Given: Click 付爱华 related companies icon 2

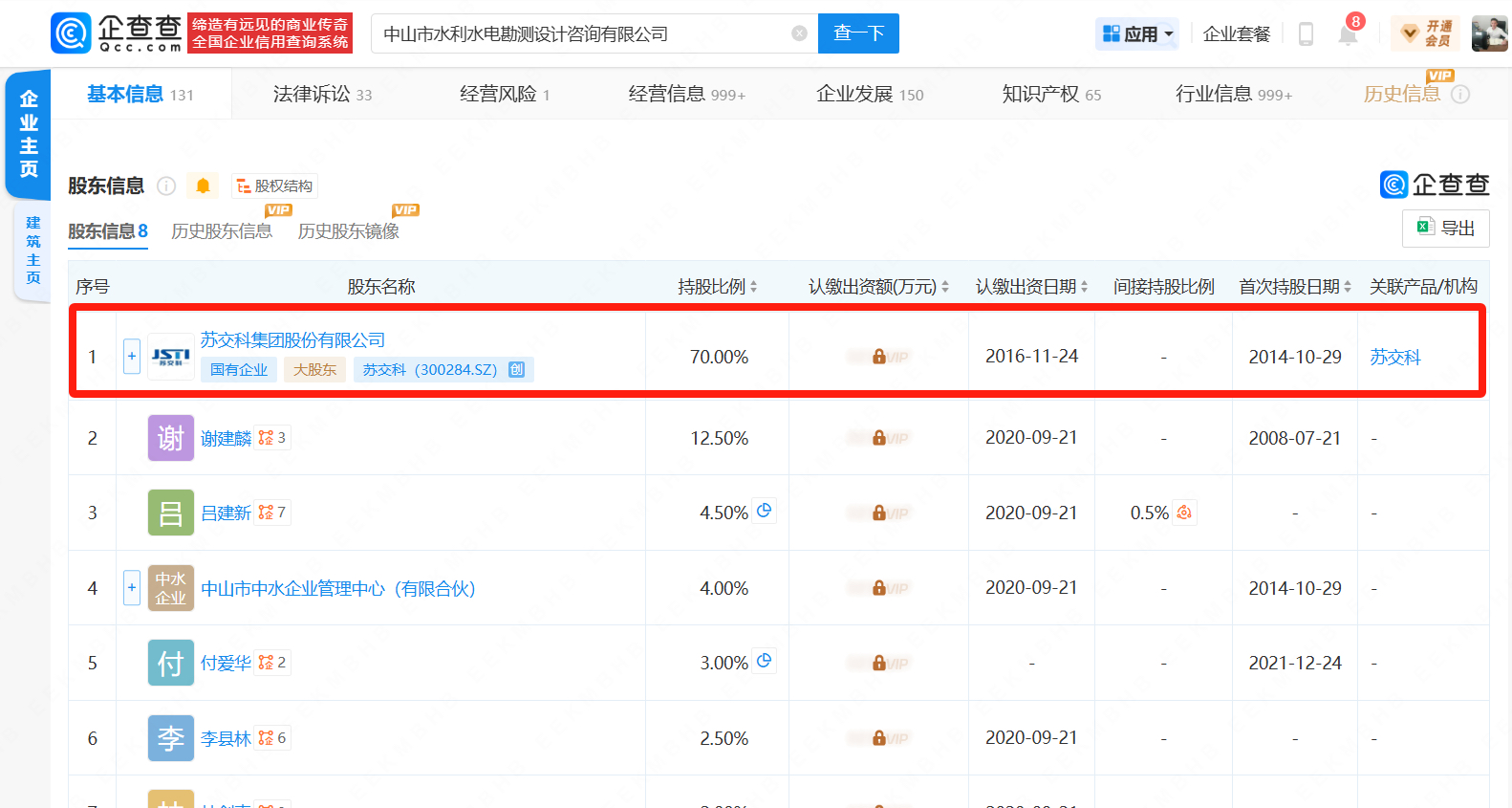Looking at the screenshot, I should pos(272,663).
